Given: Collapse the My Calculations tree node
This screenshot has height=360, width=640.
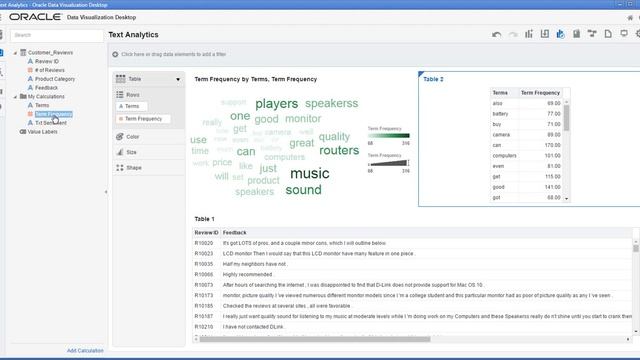Looking at the screenshot, I should coord(16,97).
